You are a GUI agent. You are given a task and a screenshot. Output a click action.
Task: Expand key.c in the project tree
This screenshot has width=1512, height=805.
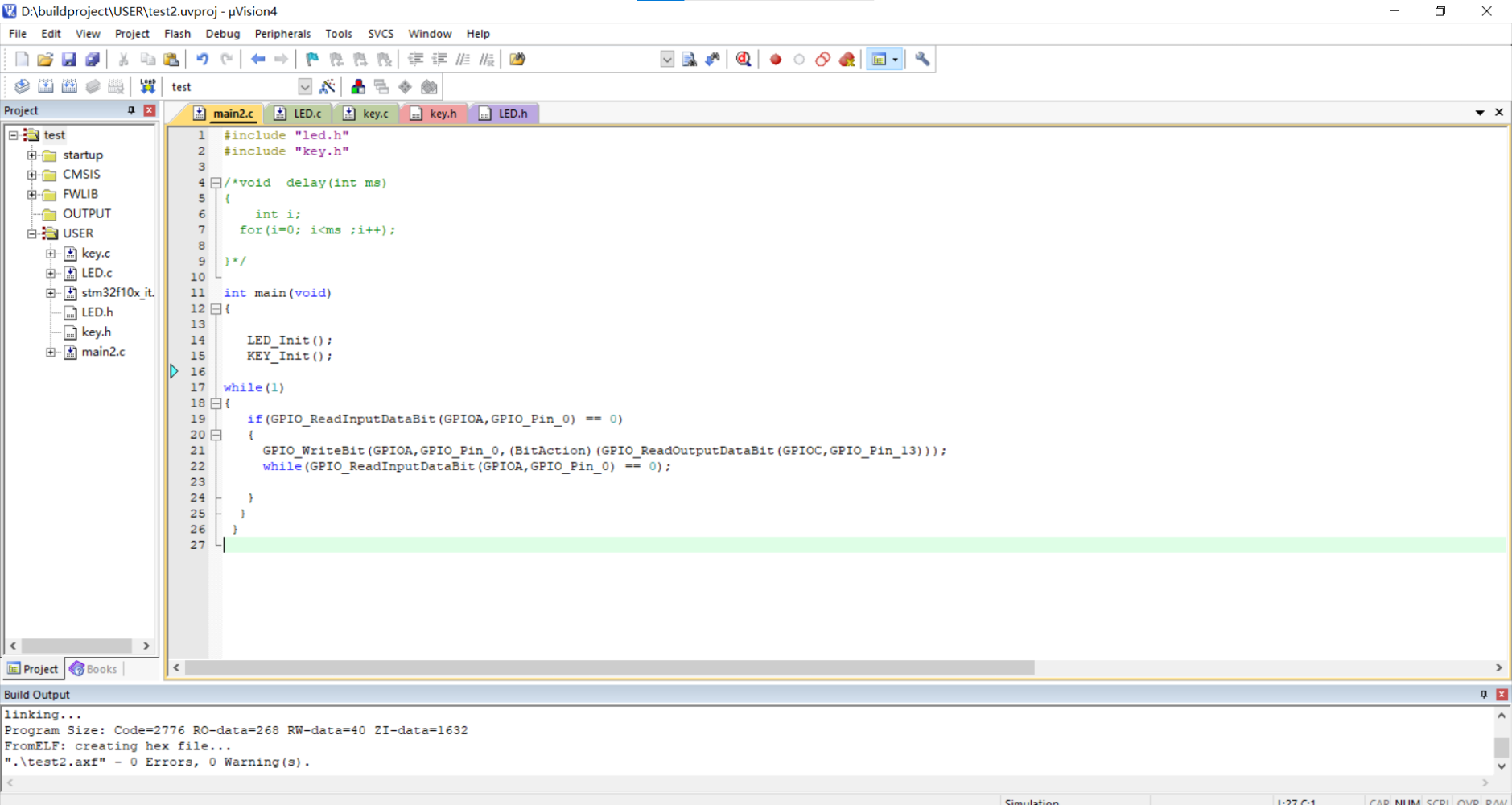pyautogui.click(x=51, y=254)
